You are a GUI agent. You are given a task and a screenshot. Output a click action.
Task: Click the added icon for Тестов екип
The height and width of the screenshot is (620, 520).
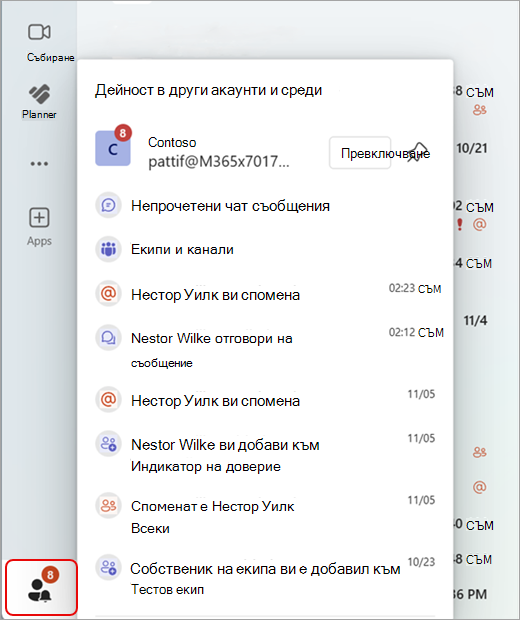(108, 567)
